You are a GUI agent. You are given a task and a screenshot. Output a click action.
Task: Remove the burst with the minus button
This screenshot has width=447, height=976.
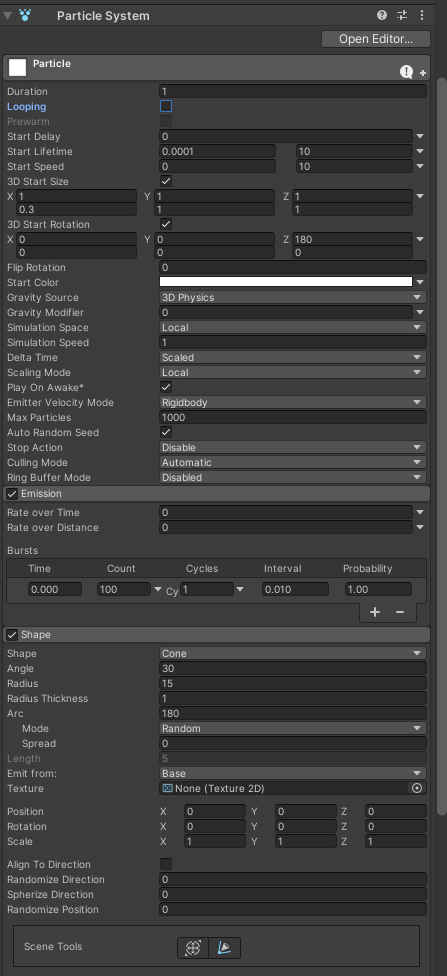click(400, 612)
